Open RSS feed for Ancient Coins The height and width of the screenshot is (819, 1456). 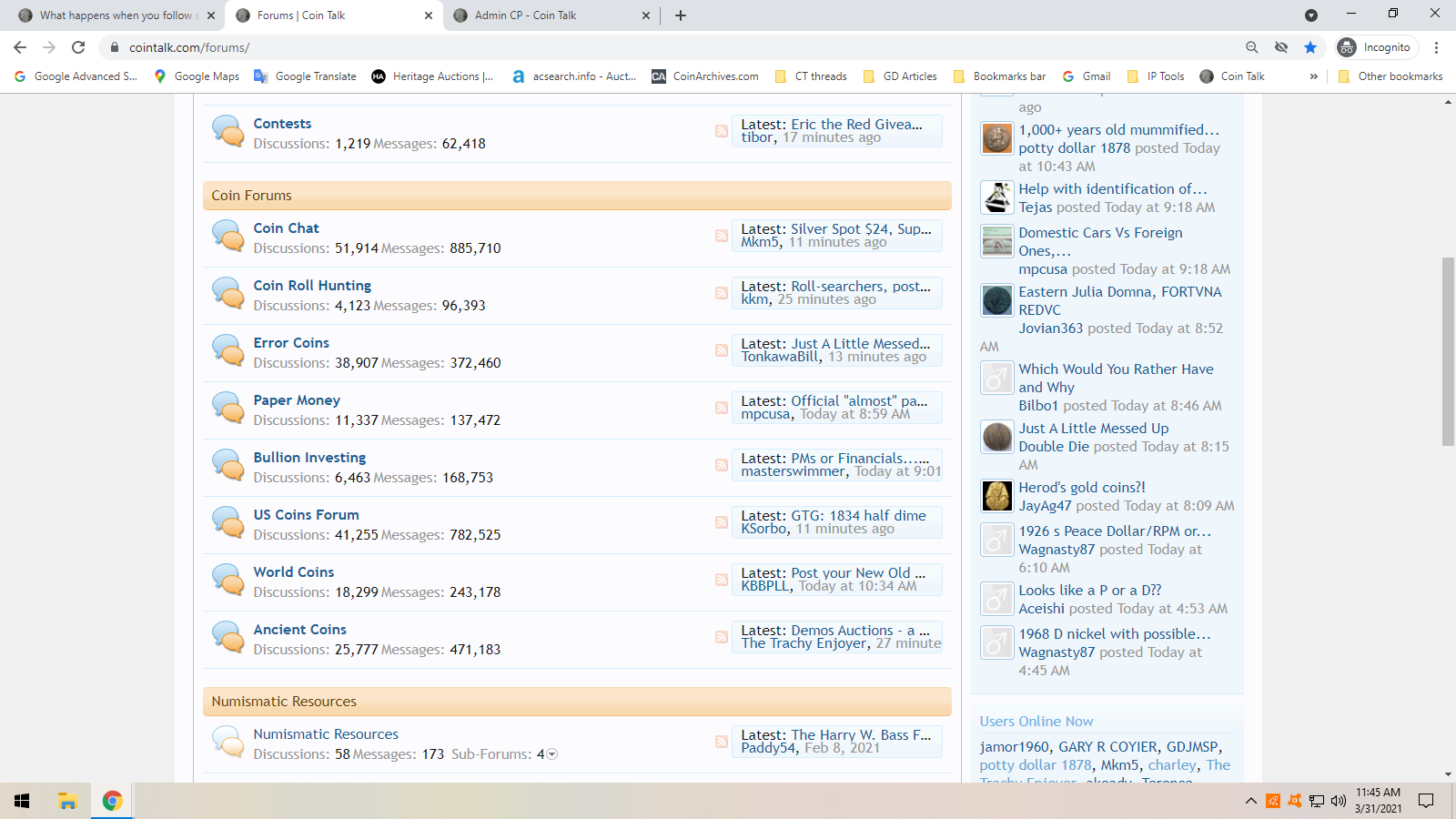click(721, 637)
